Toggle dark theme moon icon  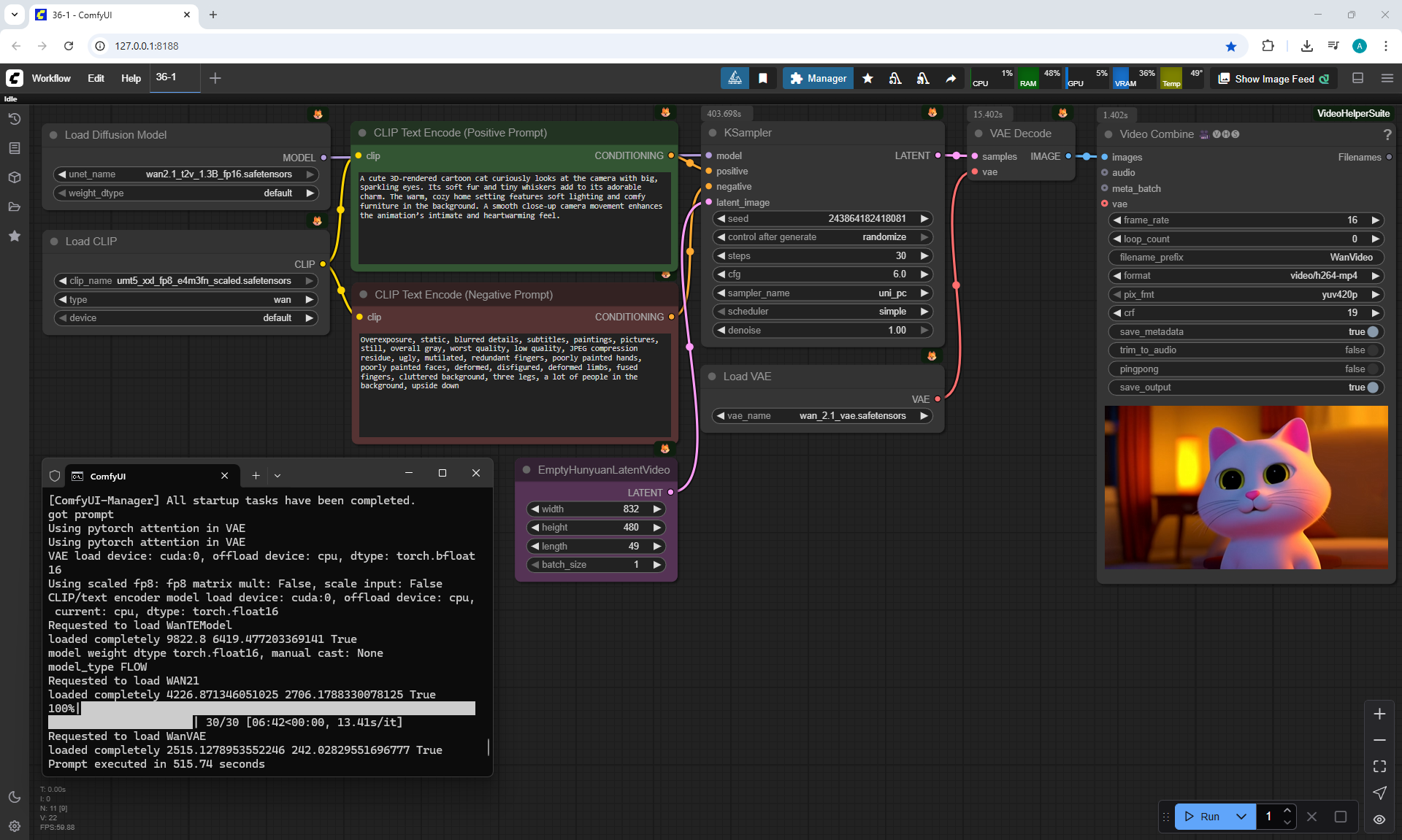point(15,797)
